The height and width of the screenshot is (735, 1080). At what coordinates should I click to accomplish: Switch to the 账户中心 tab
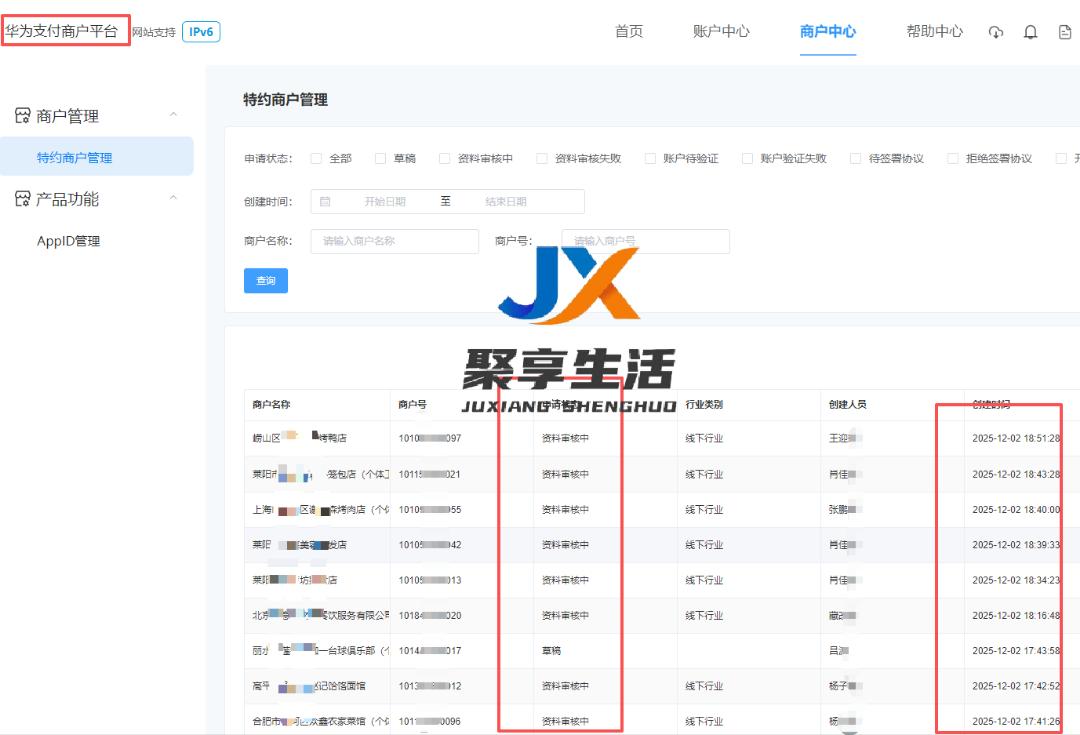click(721, 31)
